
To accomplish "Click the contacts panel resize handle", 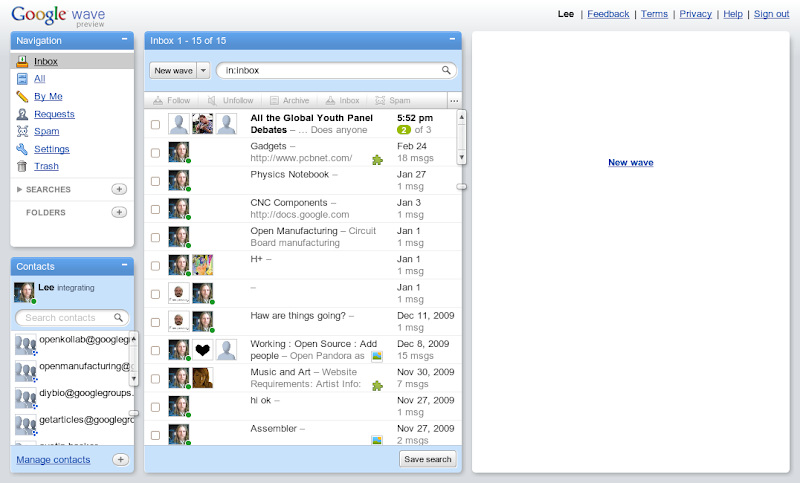I will coord(133,413).
